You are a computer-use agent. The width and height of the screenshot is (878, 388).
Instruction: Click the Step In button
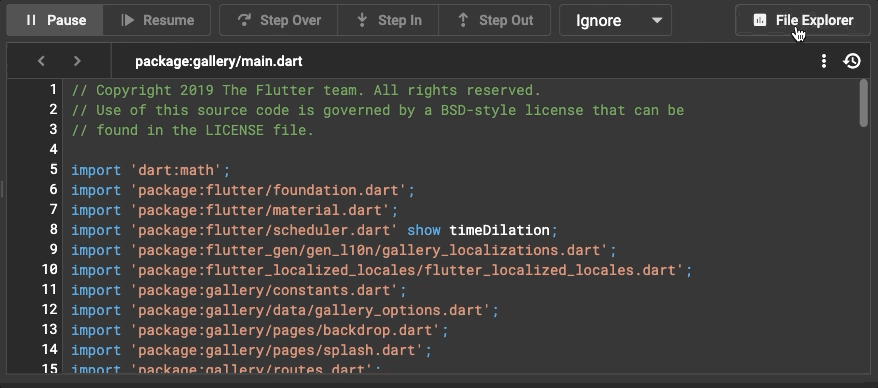[388, 20]
